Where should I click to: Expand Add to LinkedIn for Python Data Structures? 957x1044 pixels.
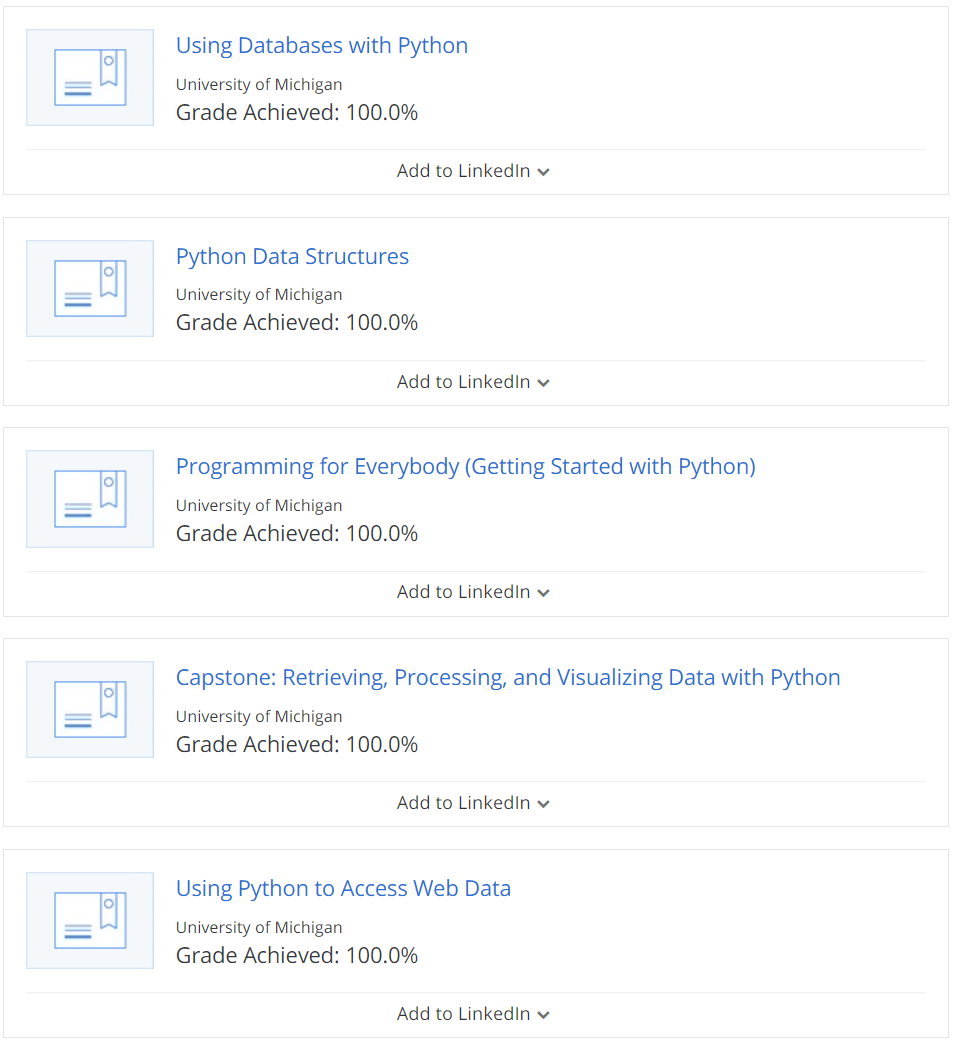[473, 381]
